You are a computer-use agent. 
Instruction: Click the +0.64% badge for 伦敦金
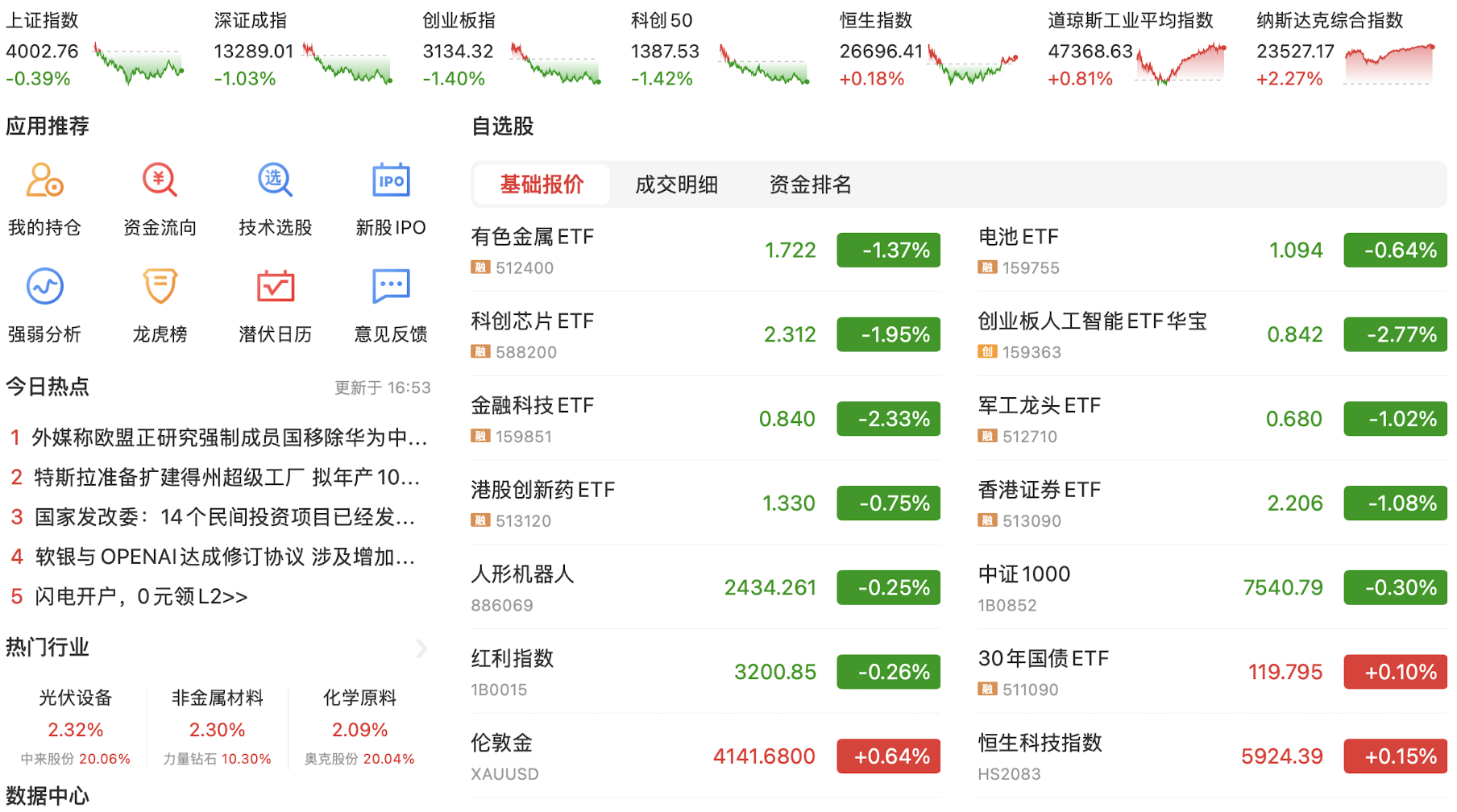(x=888, y=756)
